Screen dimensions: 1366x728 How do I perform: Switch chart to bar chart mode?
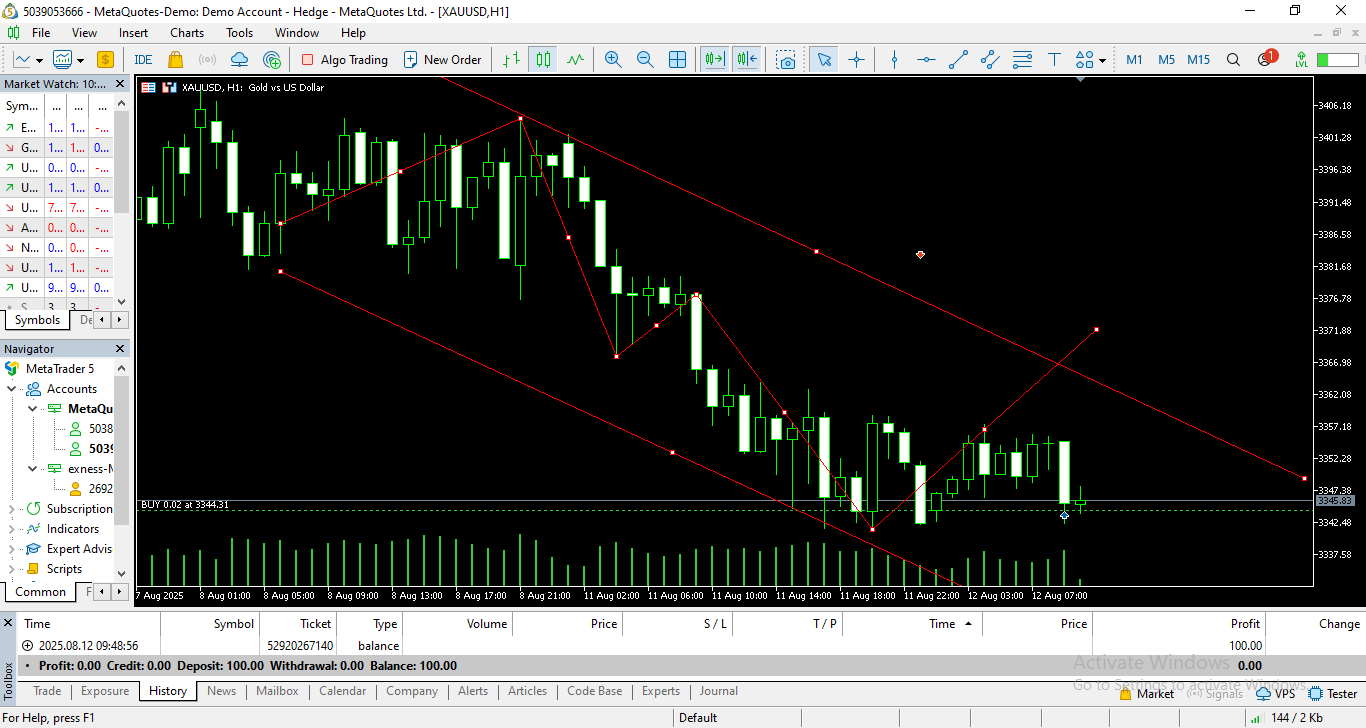511,60
